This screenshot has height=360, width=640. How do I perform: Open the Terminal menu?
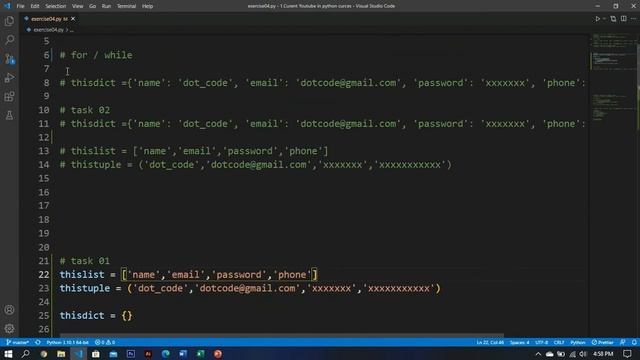coord(127,6)
